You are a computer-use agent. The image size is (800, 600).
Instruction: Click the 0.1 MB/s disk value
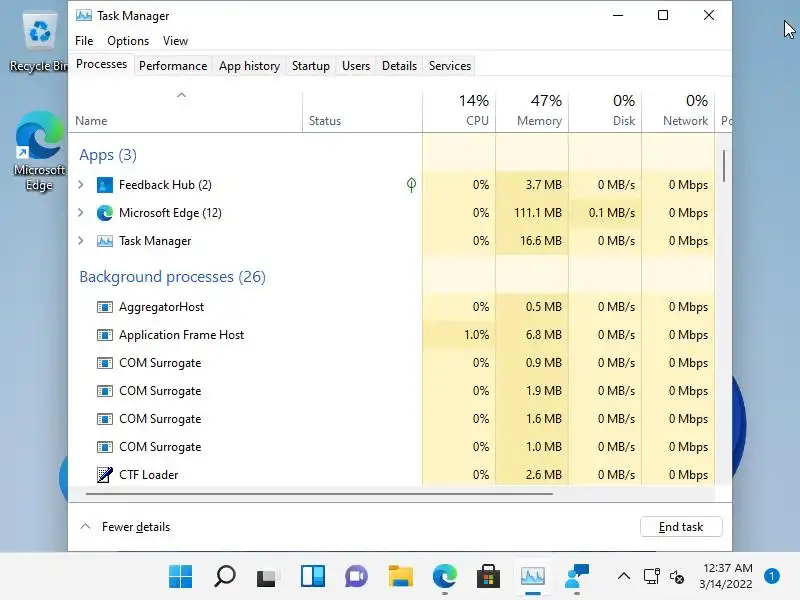click(x=612, y=213)
